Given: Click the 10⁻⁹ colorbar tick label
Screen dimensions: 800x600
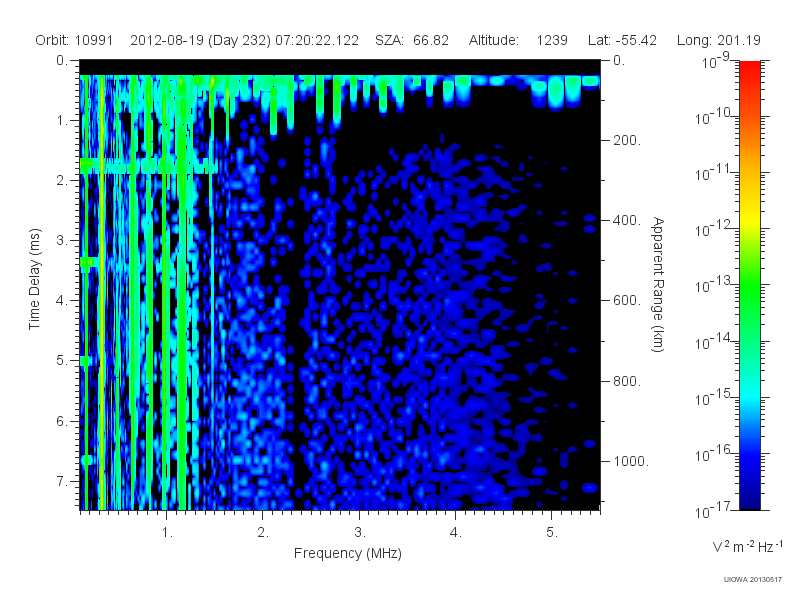Looking at the screenshot, I should (716, 61).
